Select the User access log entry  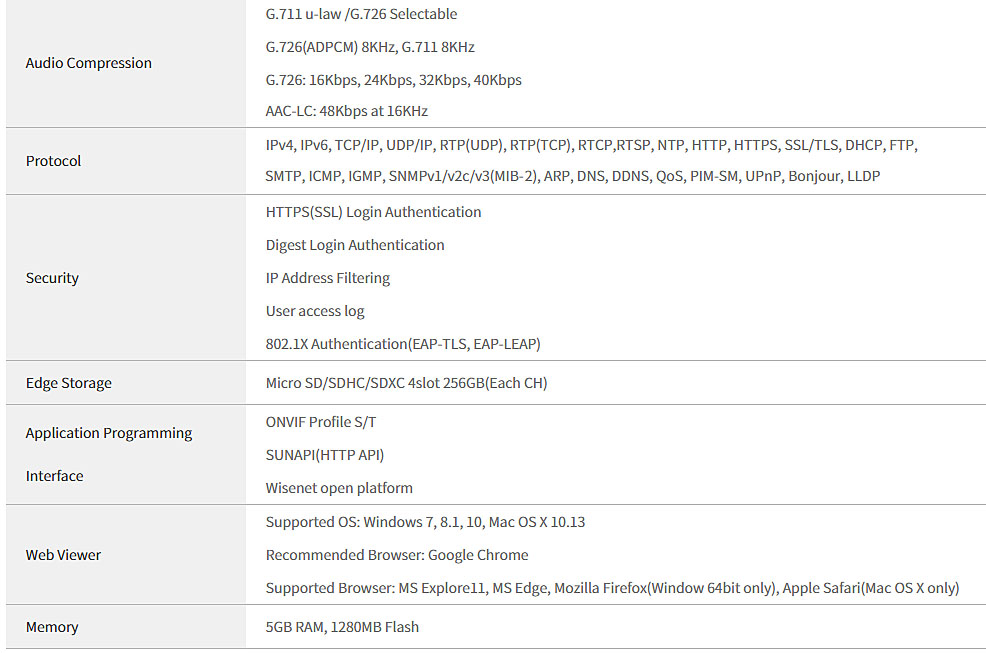[x=315, y=311]
